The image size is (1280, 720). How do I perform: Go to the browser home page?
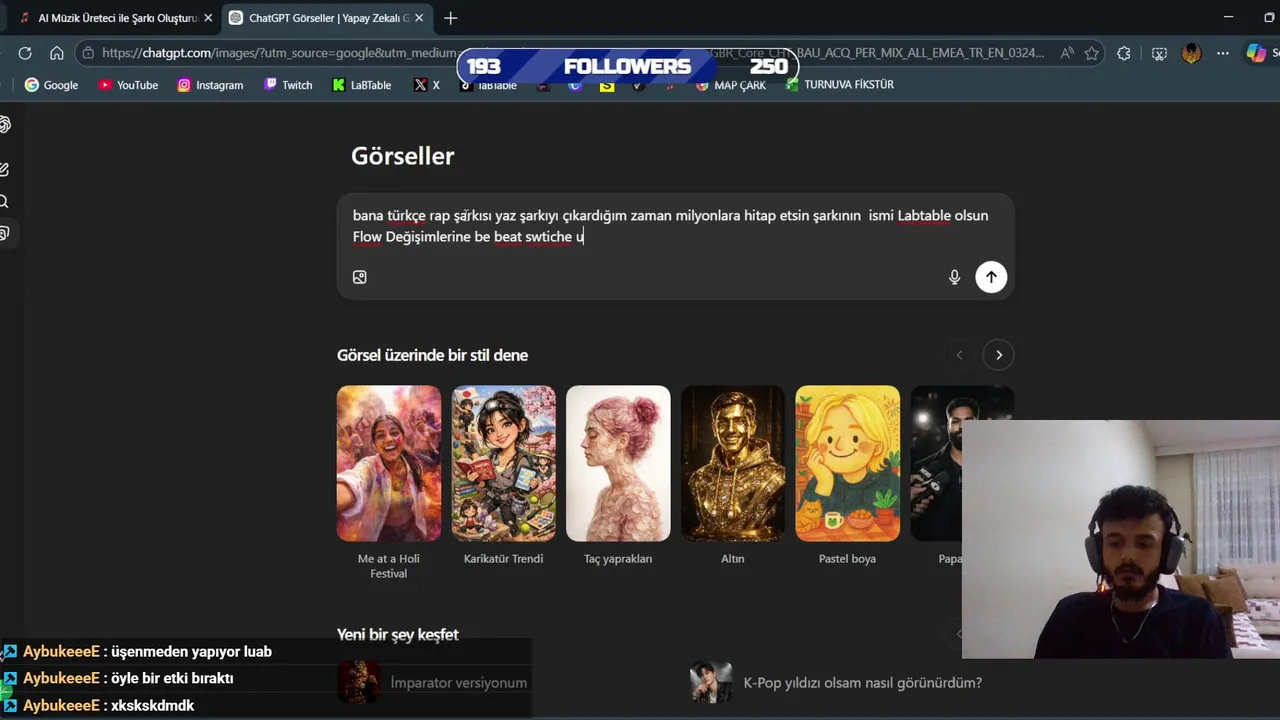pyautogui.click(x=57, y=53)
